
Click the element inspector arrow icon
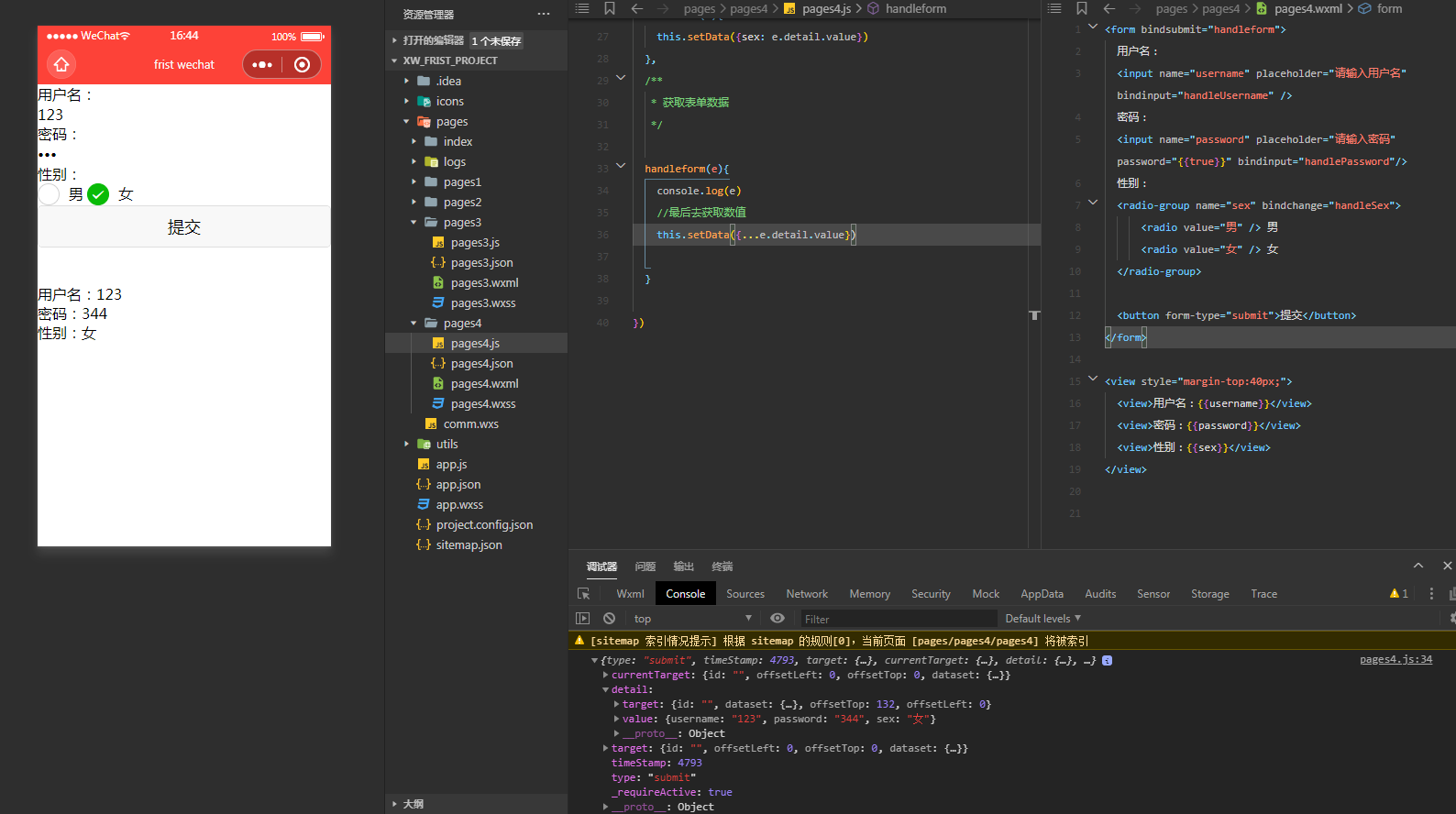point(584,594)
